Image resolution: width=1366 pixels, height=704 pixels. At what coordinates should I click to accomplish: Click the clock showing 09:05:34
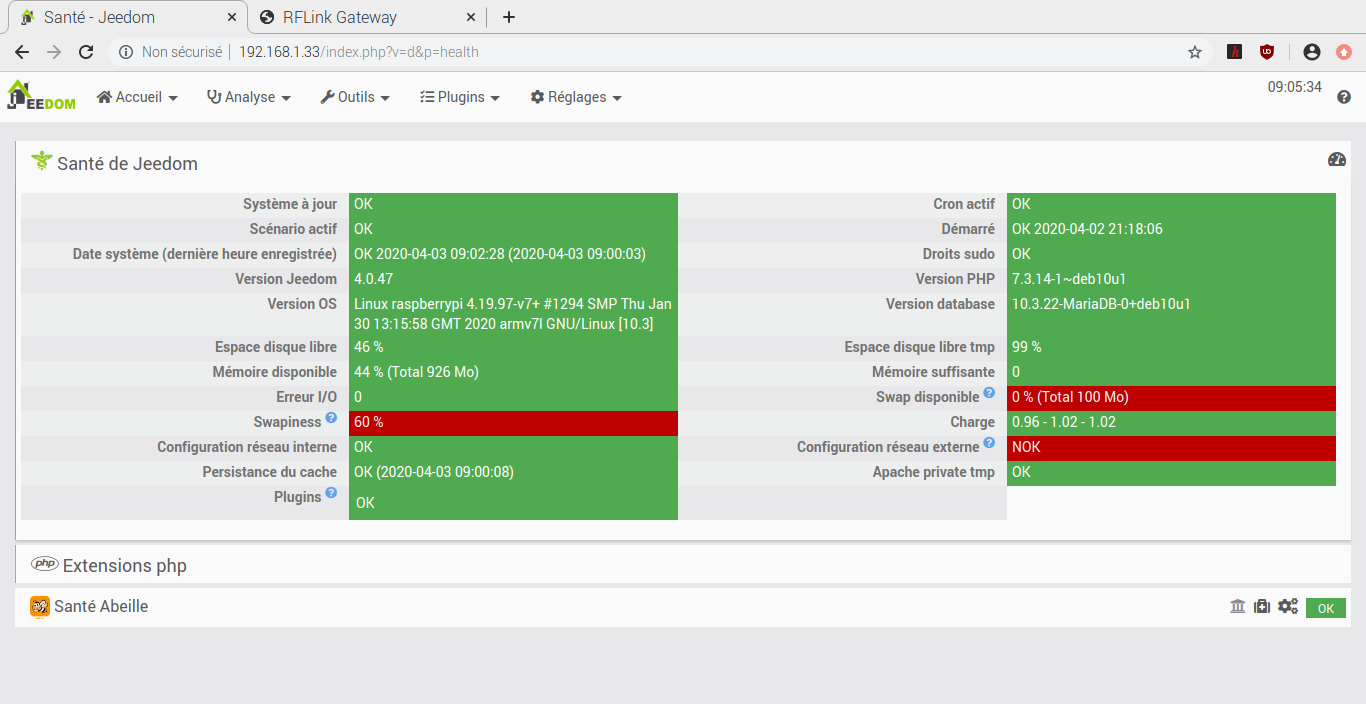coord(1295,87)
